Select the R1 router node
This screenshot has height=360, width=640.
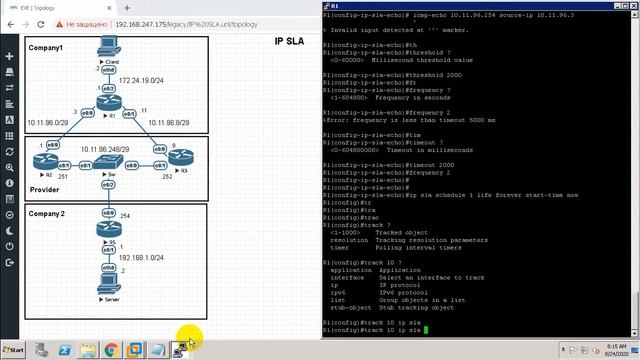click(x=109, y=102)
